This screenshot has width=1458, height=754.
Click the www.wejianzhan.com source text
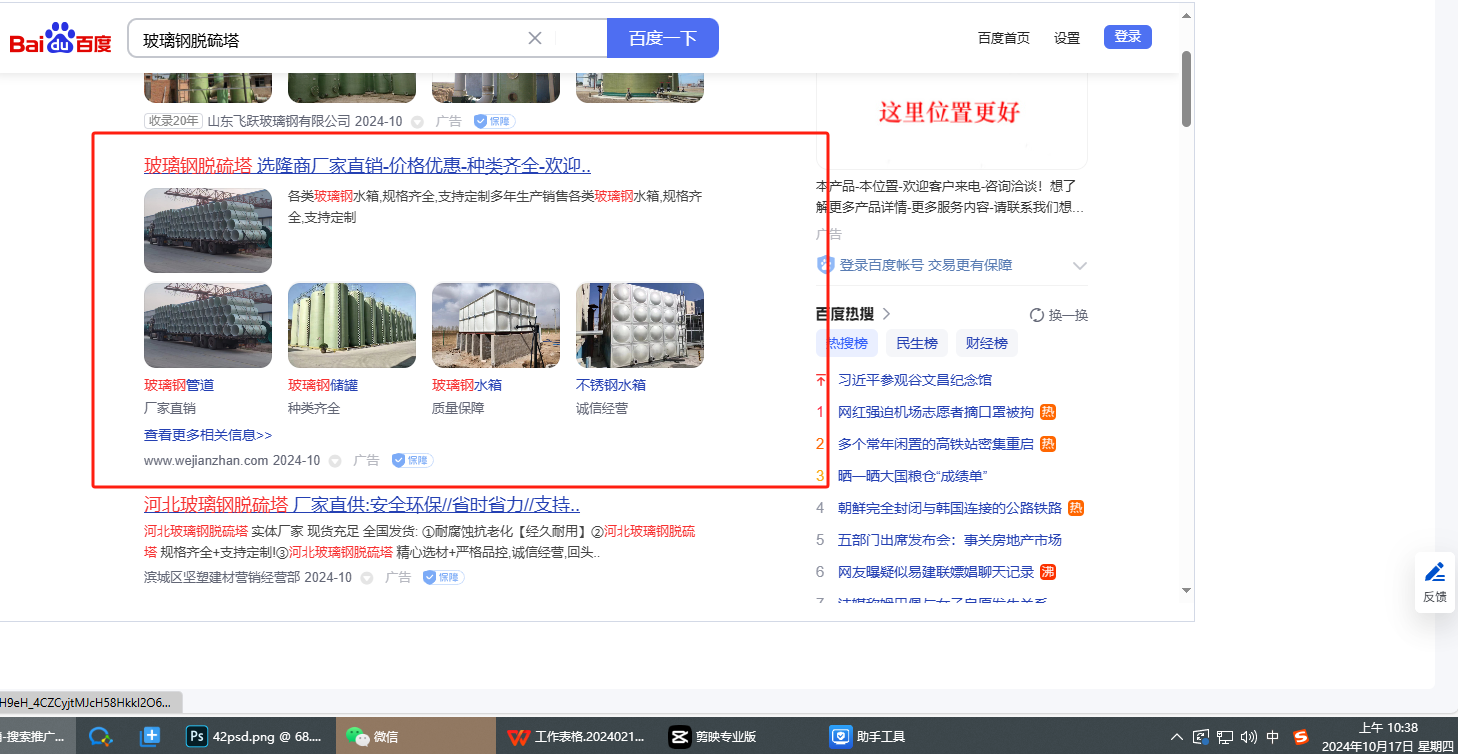(x=206, y=461)
